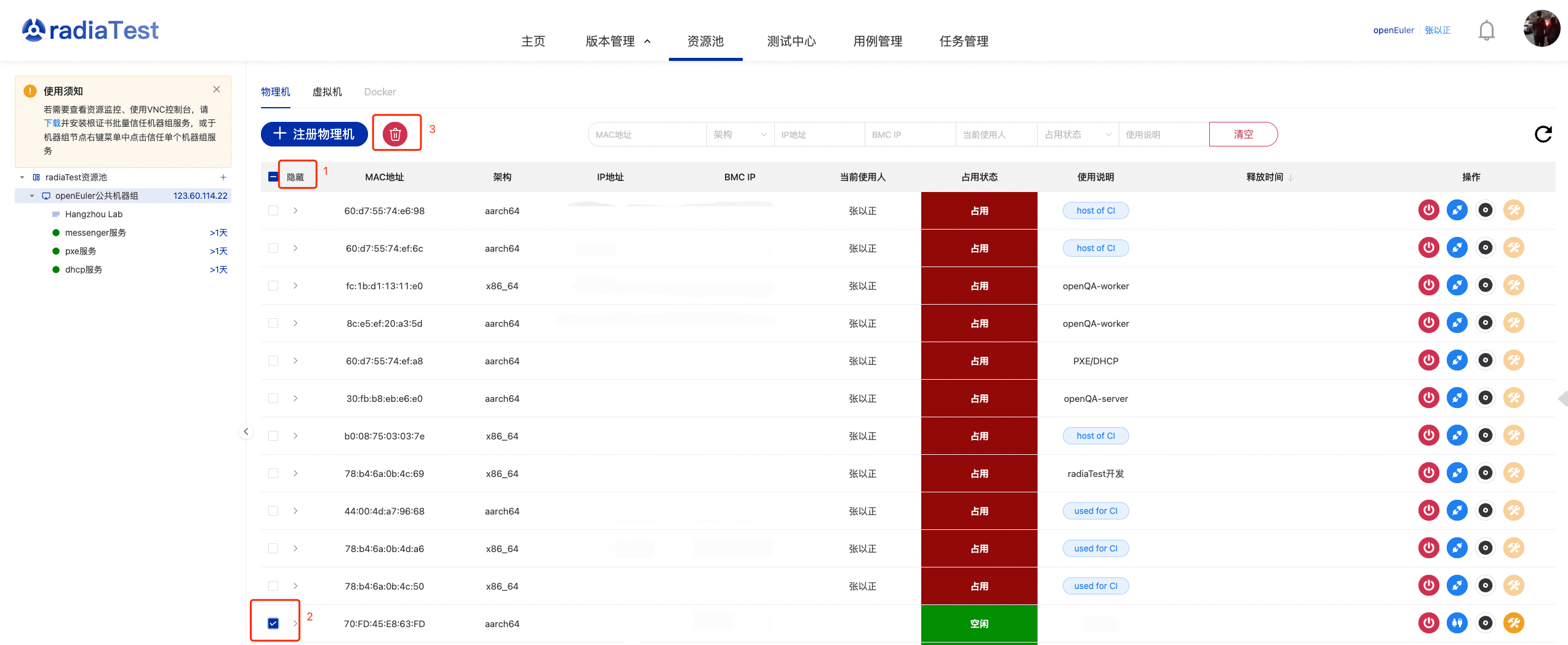This screenshot has height=645, width=1568.
Task: Click blue connect icon for fc:1b:d1:13:11:e0 row
Action: pyautogui.click(x=1457, y=286)
